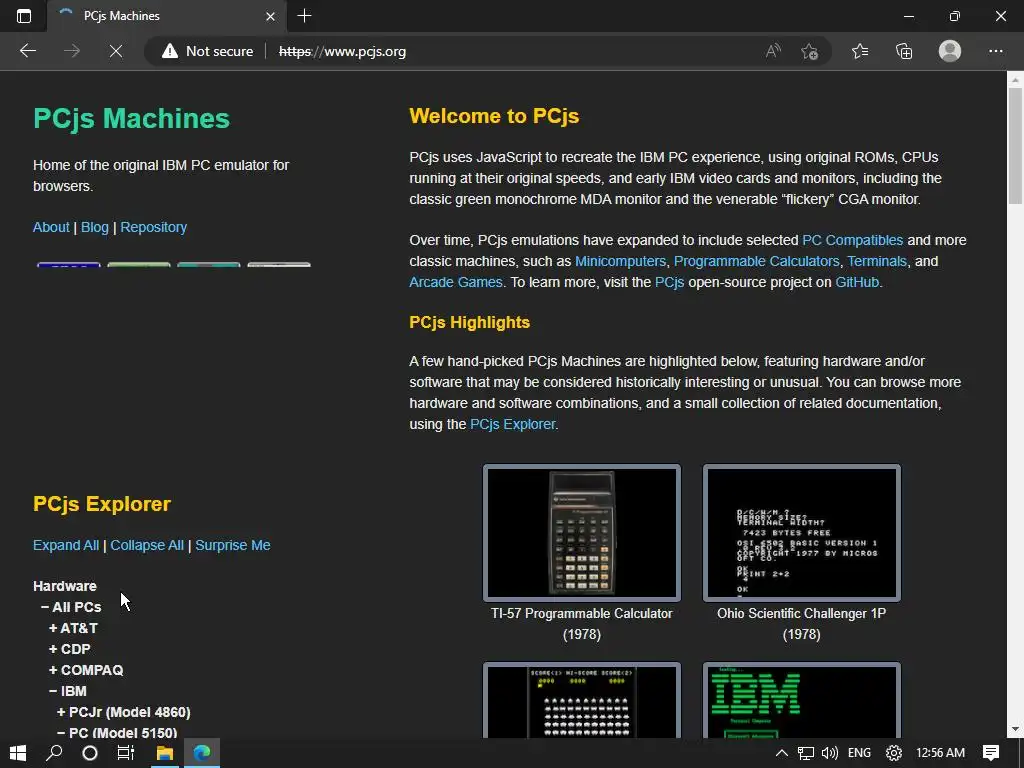Viewport: 1024px width, 768px height.
Task: Click the PCjs Machines site title
Action: [x=131, y=119]
